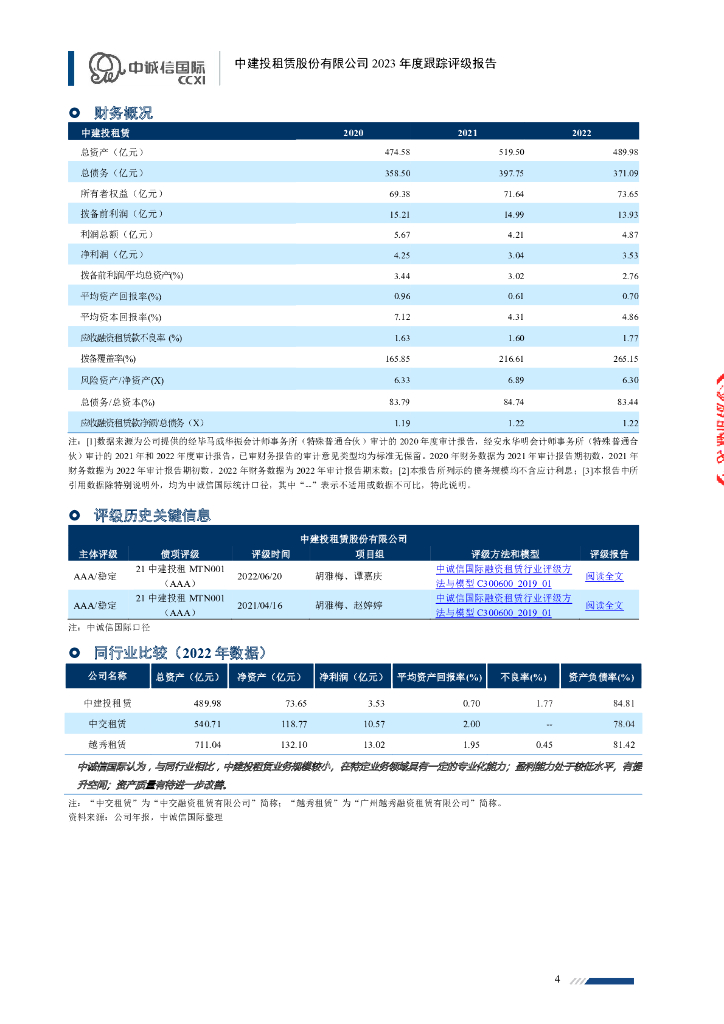Click the 主体评级 column header
The width and height of the screenshot is (724, 1024).
pyautogui.click(x=98, y=554)
